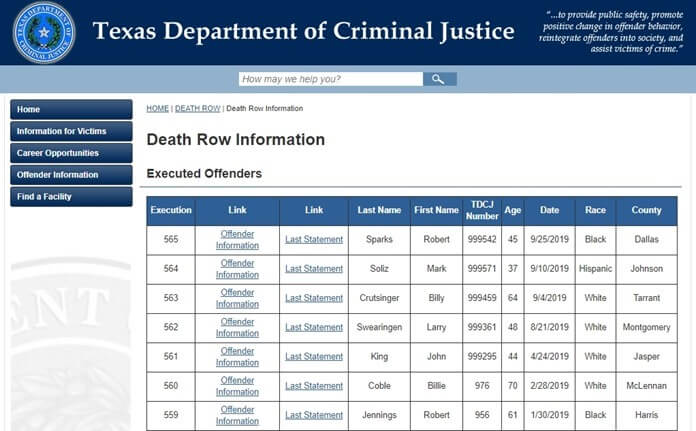This screenshot has width=696, height=431.
Task: Follow the DEATH ROW breadcrumb link
Action: 198,108
